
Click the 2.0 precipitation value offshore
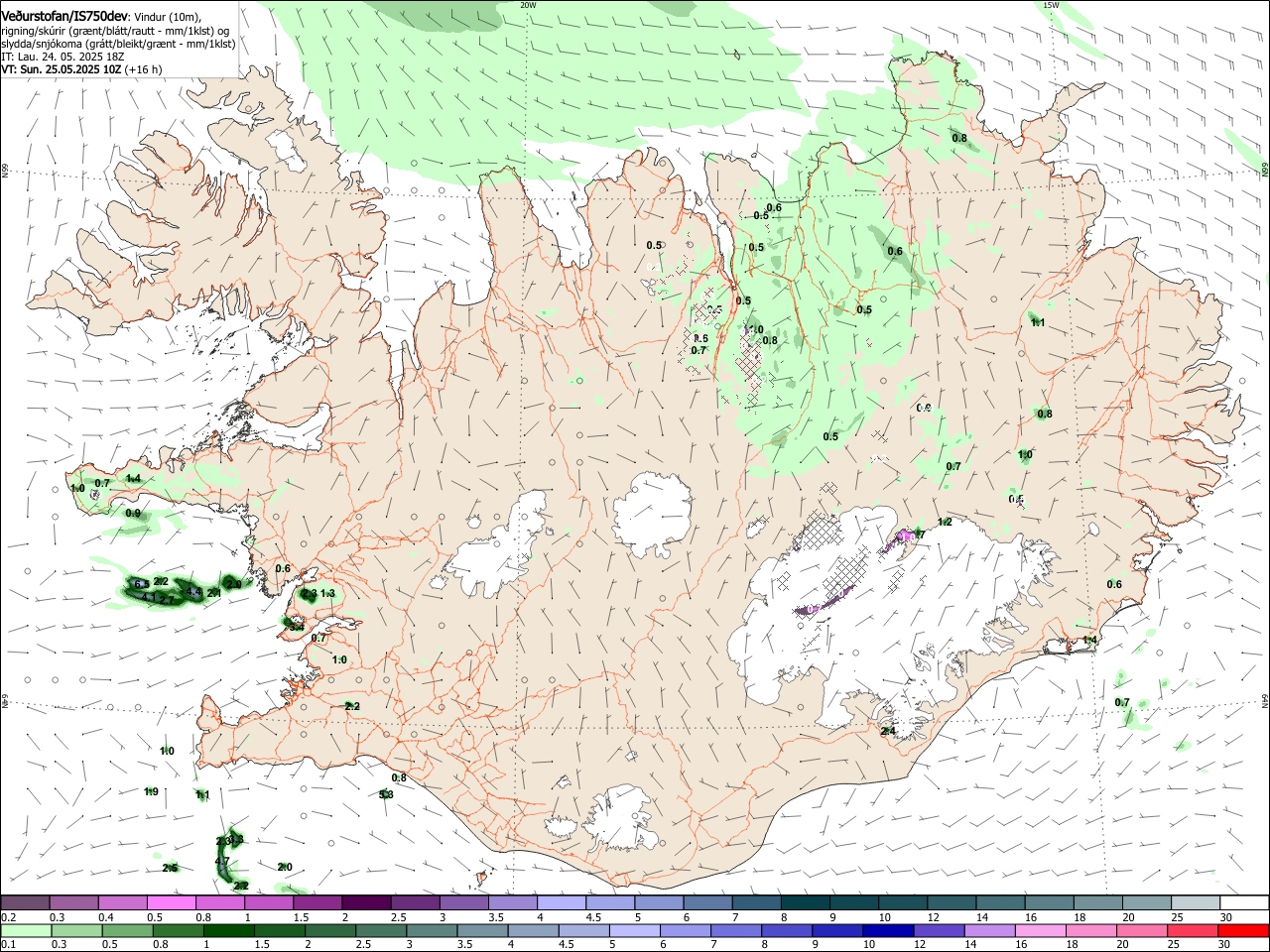pyautogui.click(x=285, y=867)
